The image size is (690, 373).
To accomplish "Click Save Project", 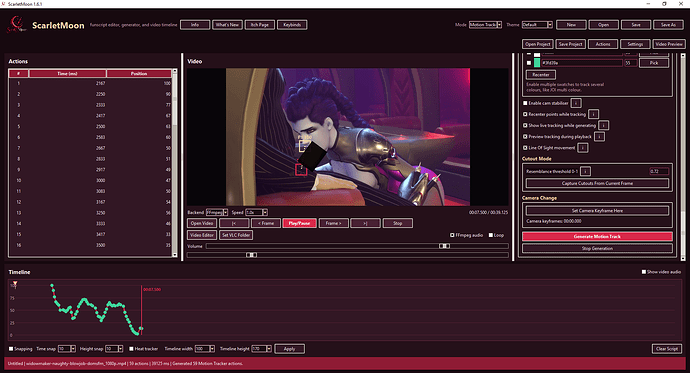I will pos(570,44).
